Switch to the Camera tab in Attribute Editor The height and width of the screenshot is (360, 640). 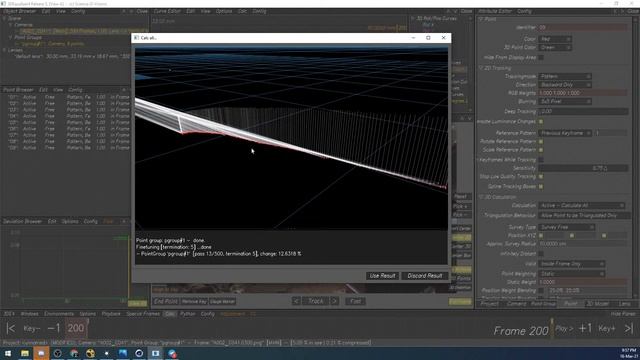(x=516, y=304)
